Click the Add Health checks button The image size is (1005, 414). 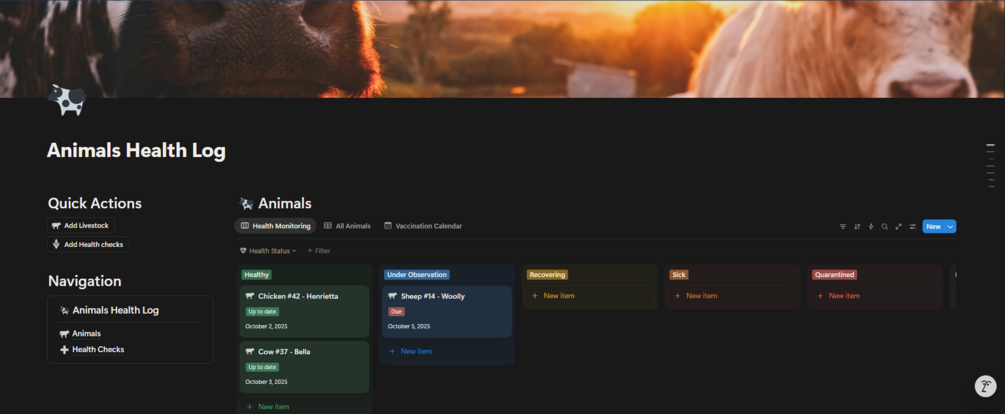pos(88,244)
